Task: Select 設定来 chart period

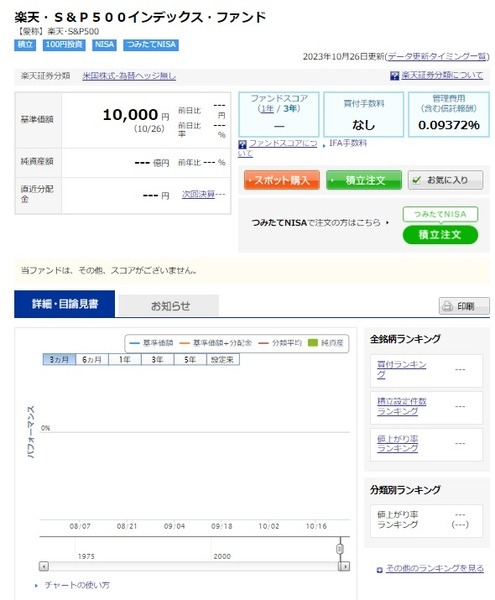Action: coord(223,360)
